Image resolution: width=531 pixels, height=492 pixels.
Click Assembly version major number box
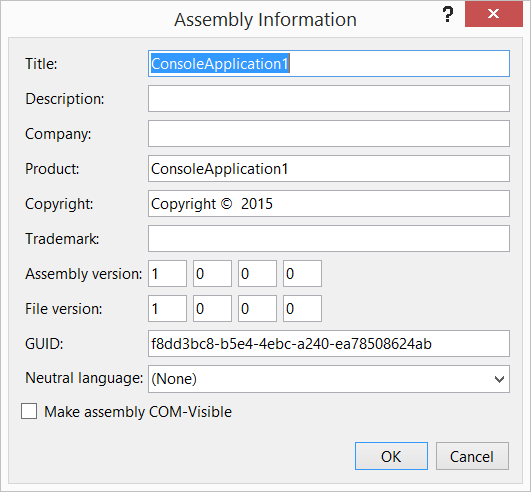[x=167, y=274]
